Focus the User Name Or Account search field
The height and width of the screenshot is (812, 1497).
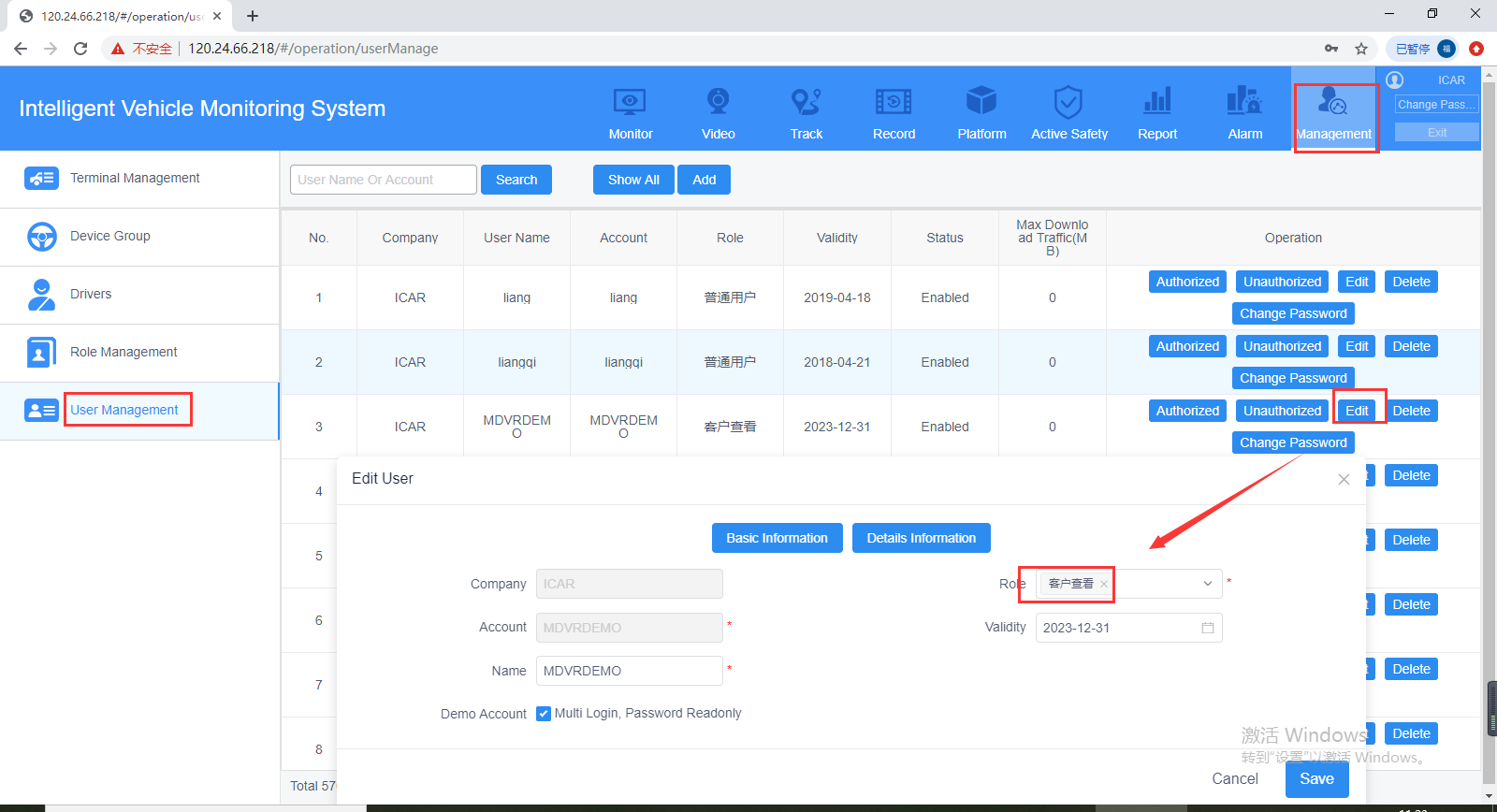(384, 180)
